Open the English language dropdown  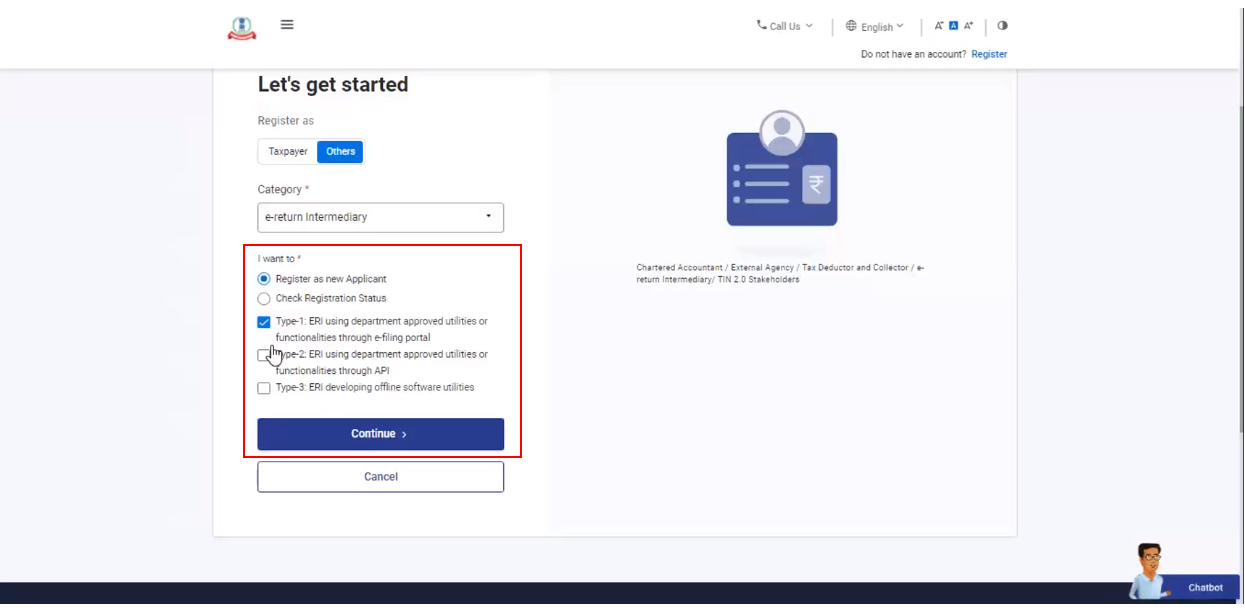[x=881, y=27]
